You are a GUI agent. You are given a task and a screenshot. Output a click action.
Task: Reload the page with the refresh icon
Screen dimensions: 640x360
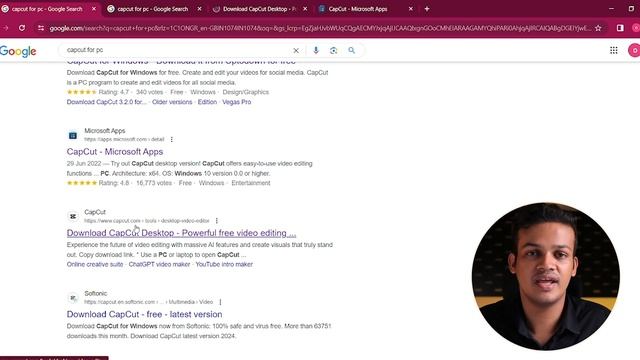click(x=22, y=28)
